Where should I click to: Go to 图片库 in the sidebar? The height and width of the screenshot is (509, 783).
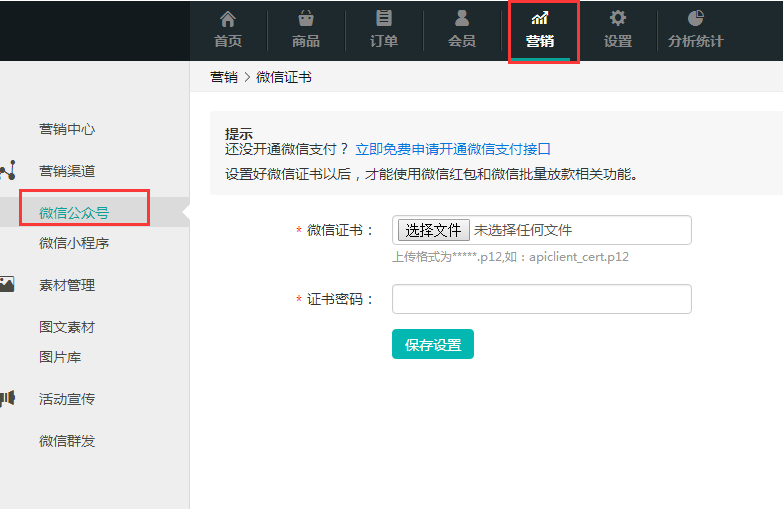60,357
